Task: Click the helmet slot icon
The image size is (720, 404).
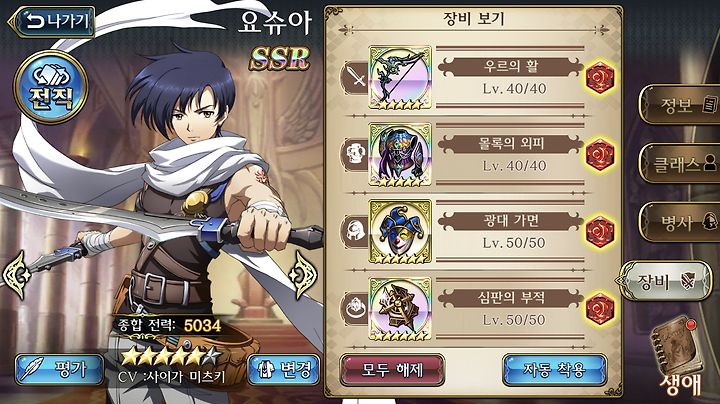Action: pos(356,232)
